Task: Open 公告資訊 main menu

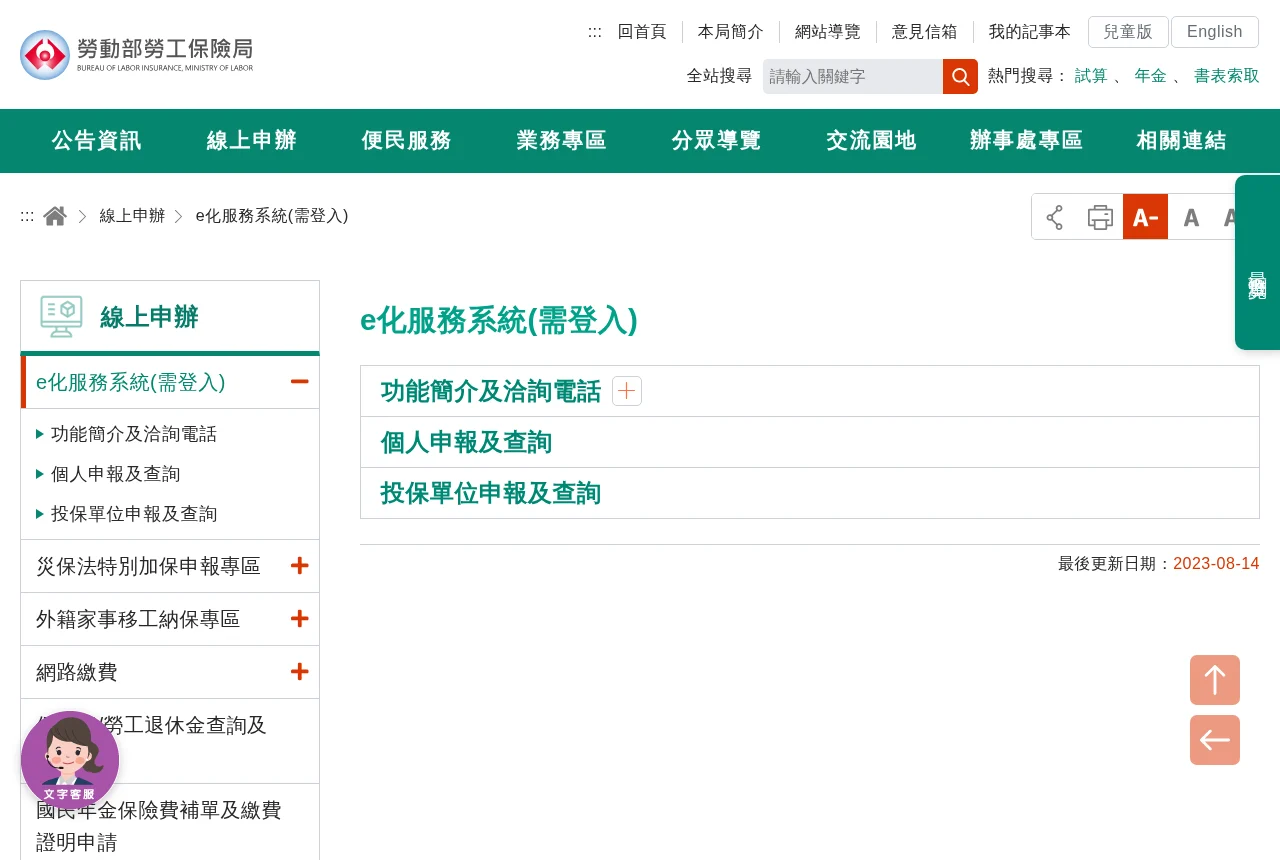Action: pos(97,141)
